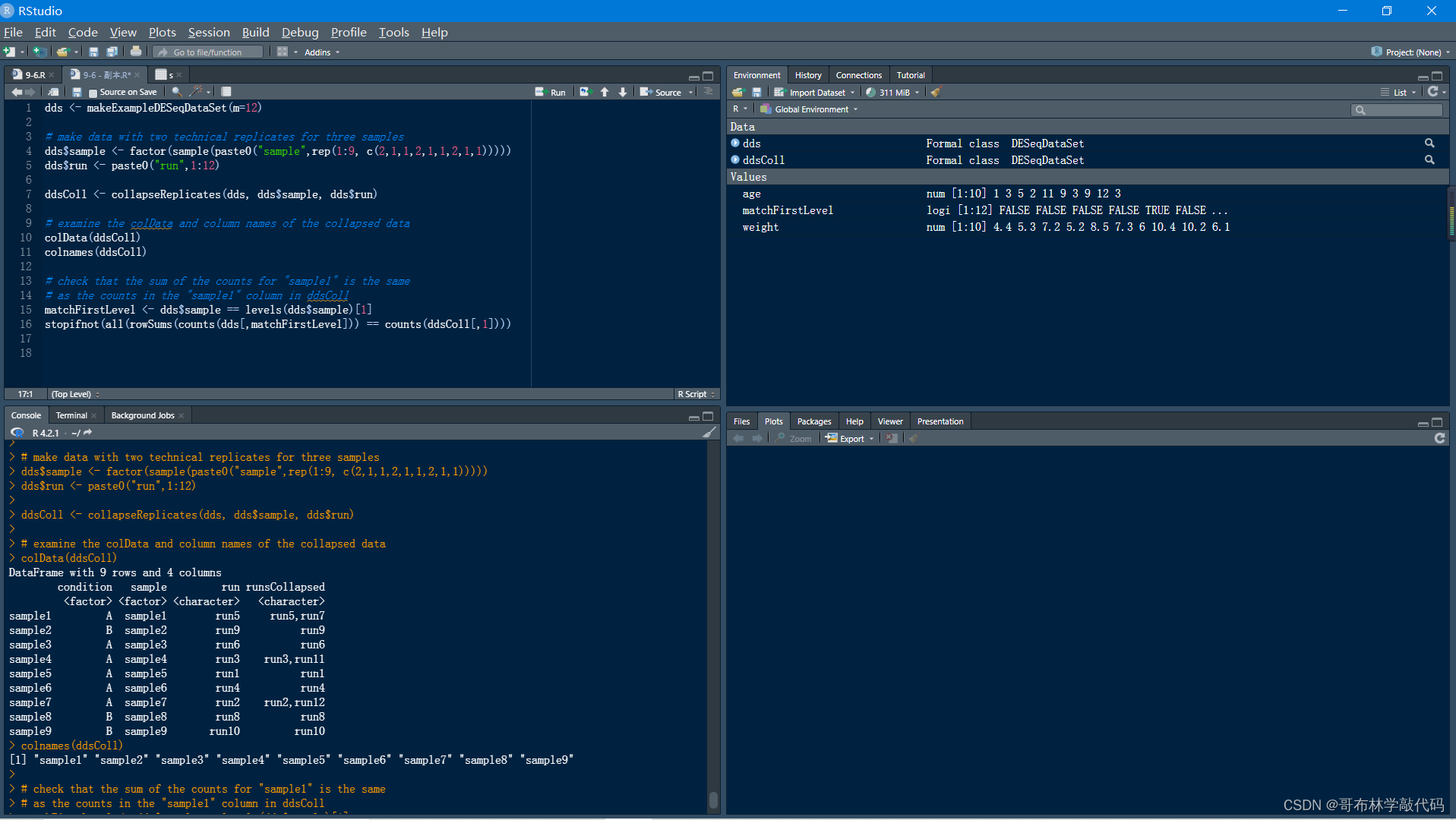Click the Run button
The height and width of the screenshot is (820, 1456).
click(x=551, y=92)
